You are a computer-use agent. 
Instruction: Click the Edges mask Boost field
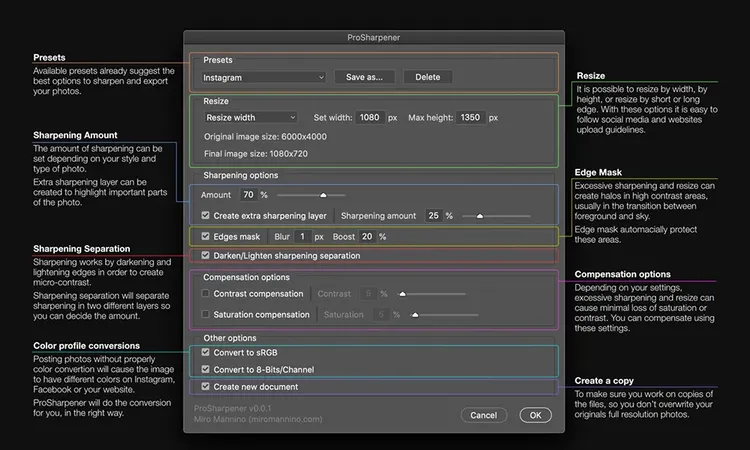coord(367,237)
